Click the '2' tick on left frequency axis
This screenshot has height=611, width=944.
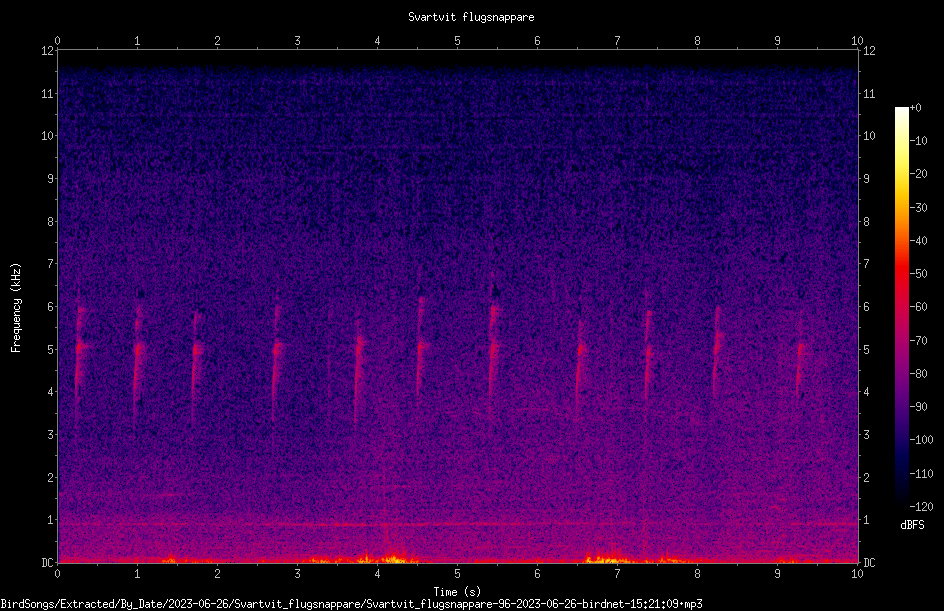[x=51, y=477]
